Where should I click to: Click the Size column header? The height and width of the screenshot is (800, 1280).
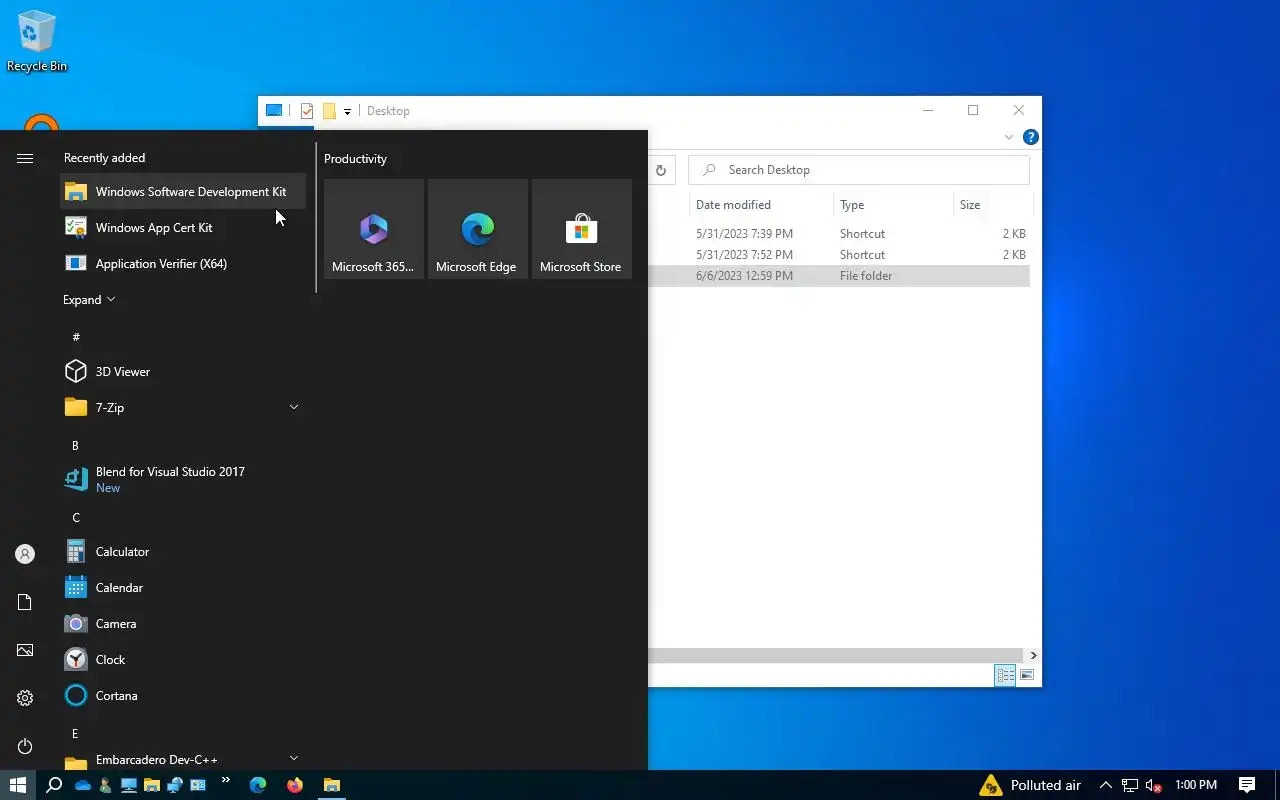tap(992, 205)
